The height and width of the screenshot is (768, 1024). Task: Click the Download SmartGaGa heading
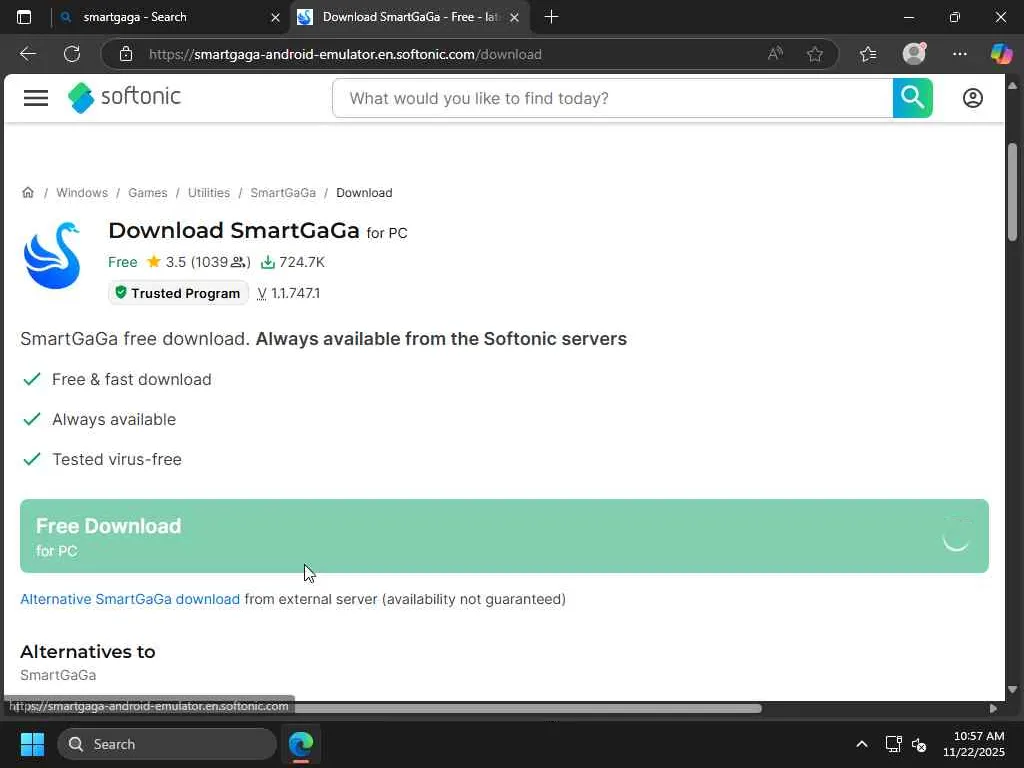(x=234, y=231)
